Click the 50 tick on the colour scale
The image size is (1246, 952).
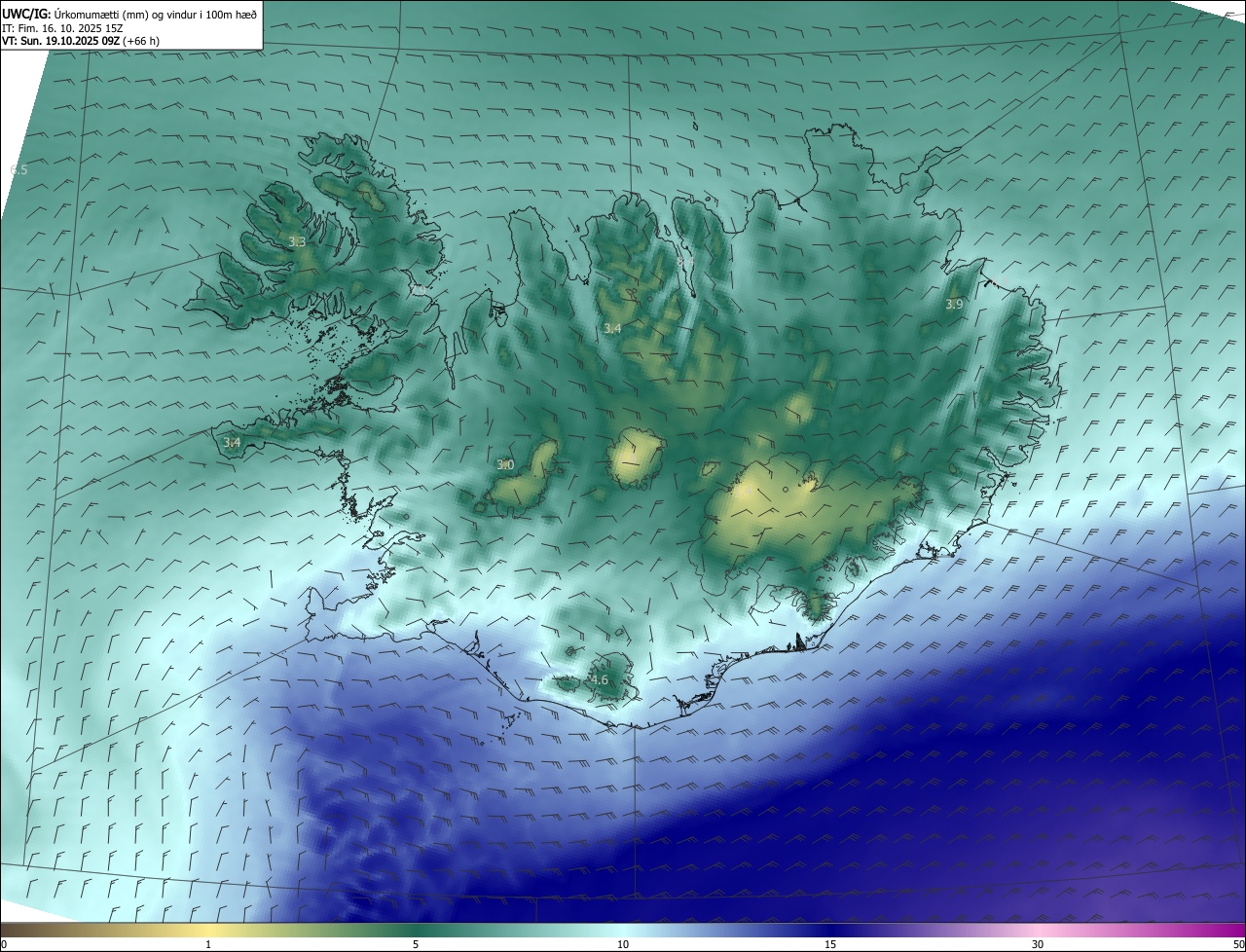1238,944
